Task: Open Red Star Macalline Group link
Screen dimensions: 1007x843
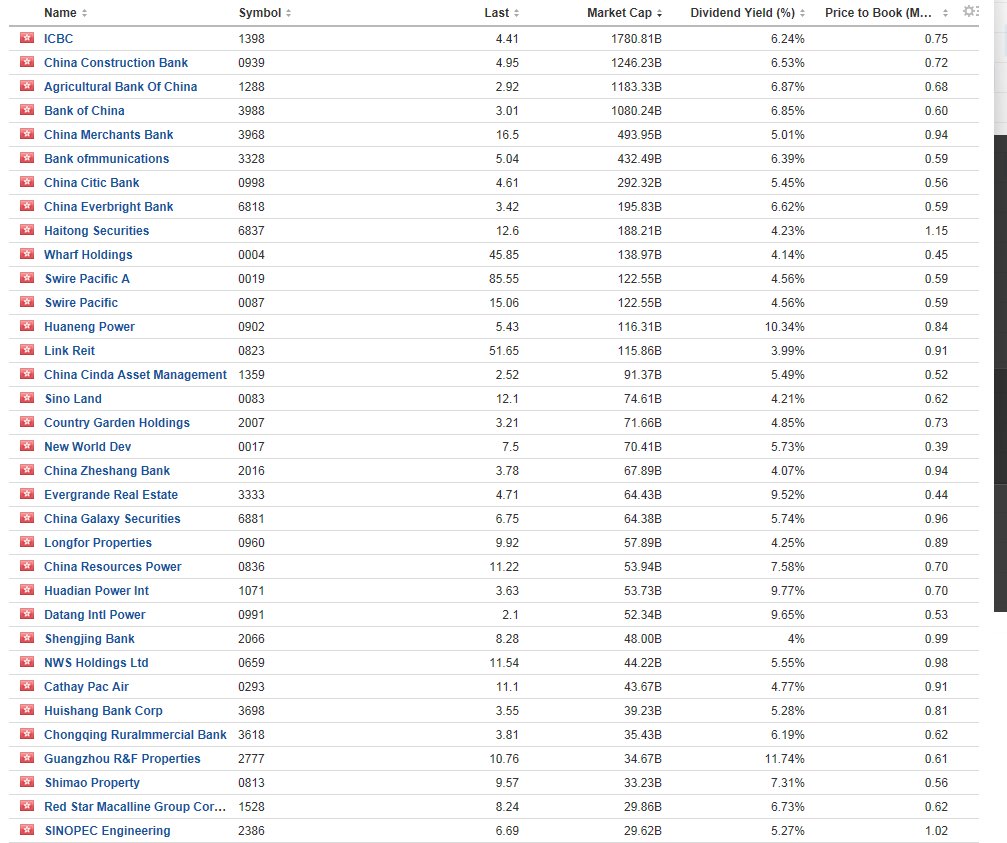Action: (x=135, y=806)
